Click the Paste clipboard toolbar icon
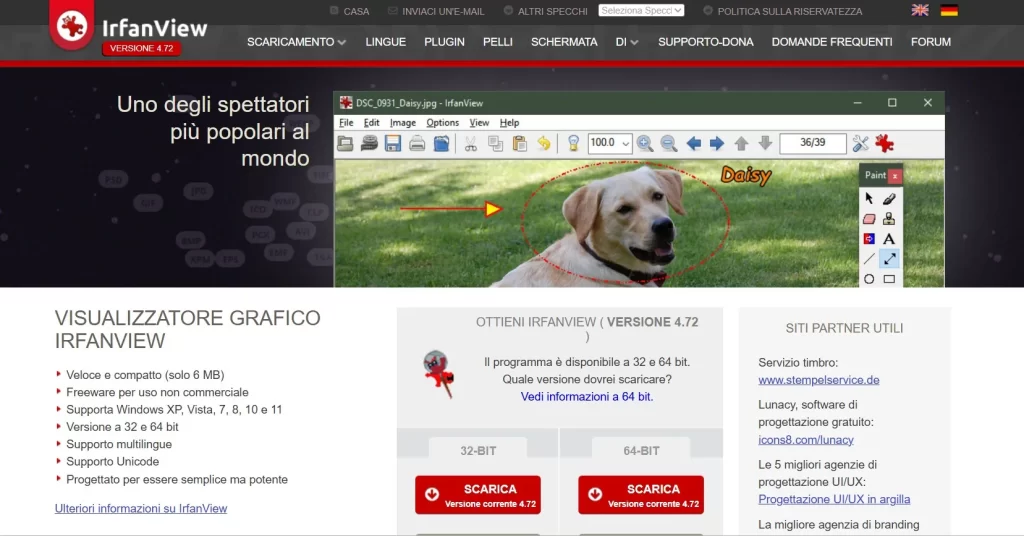1024x536 pixels. (x=520, y=144)
